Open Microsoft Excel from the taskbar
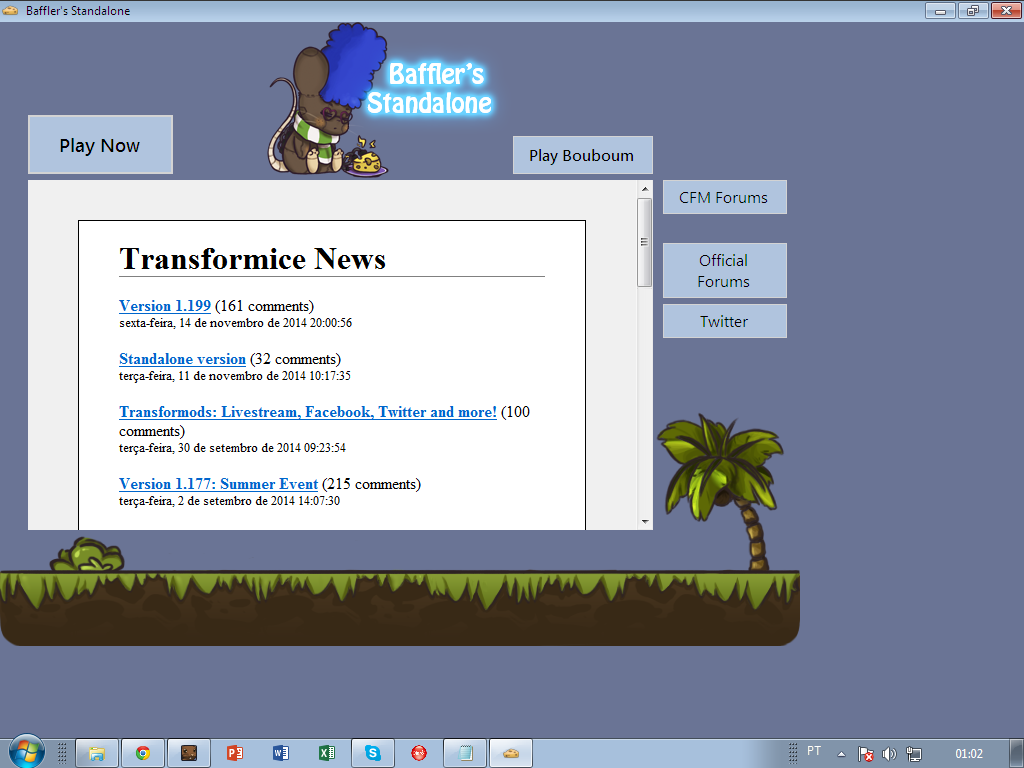The image size is (1024, 768). pos(326,752)
